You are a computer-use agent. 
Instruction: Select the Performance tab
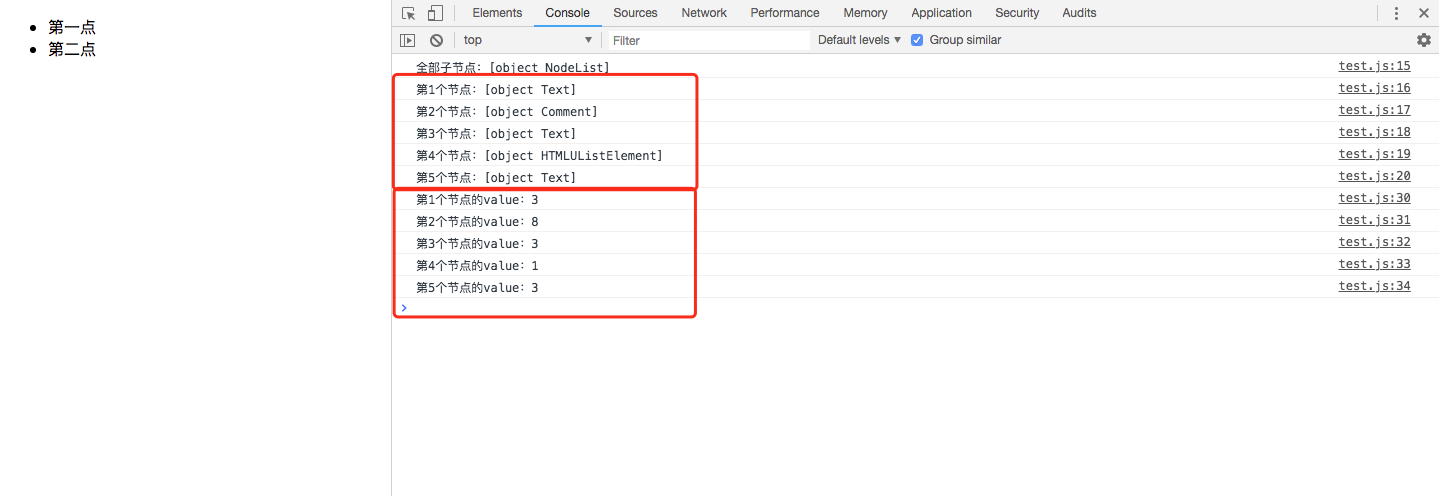785,13
